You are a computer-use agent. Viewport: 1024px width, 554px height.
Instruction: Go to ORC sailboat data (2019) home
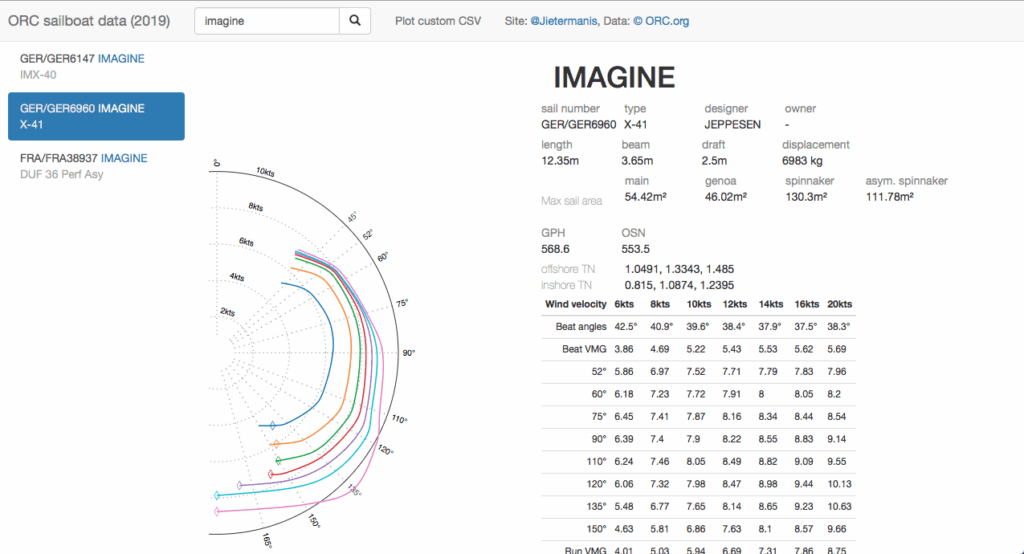89,20
